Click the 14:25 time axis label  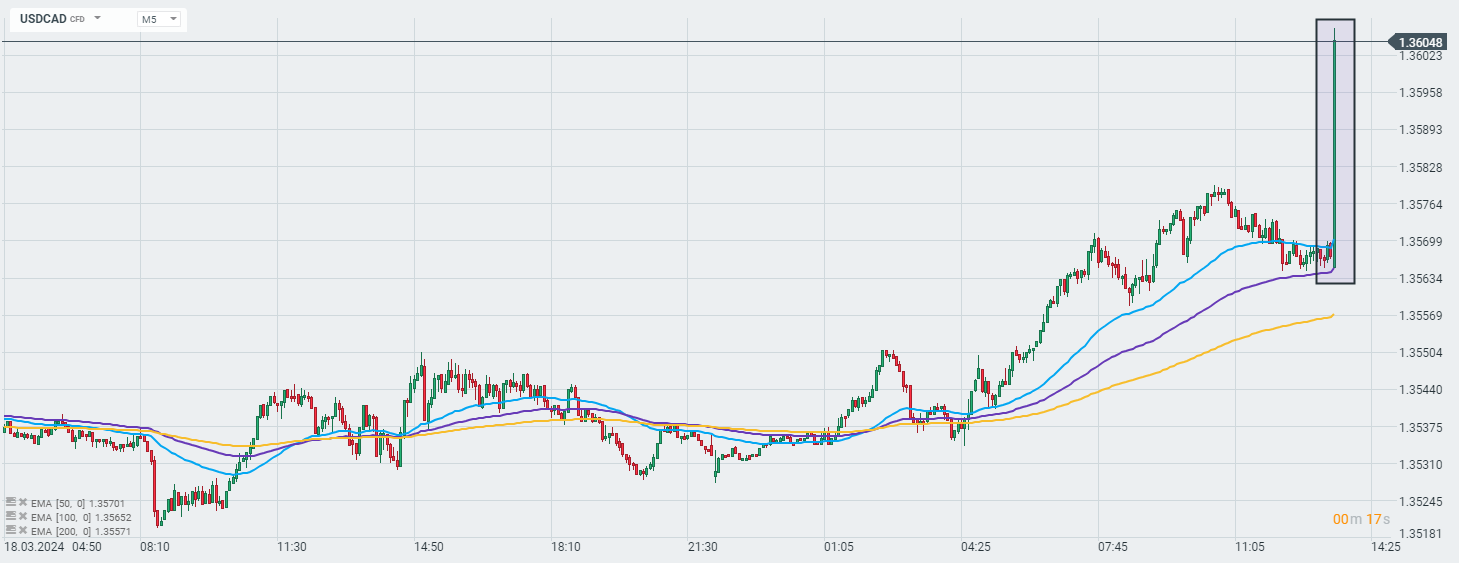point(1384,547)
